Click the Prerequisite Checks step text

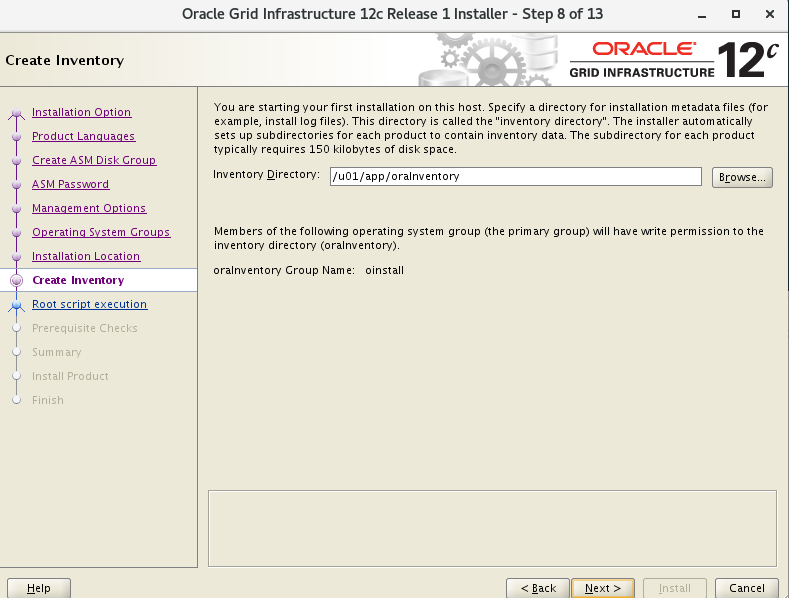pos(85,328)
